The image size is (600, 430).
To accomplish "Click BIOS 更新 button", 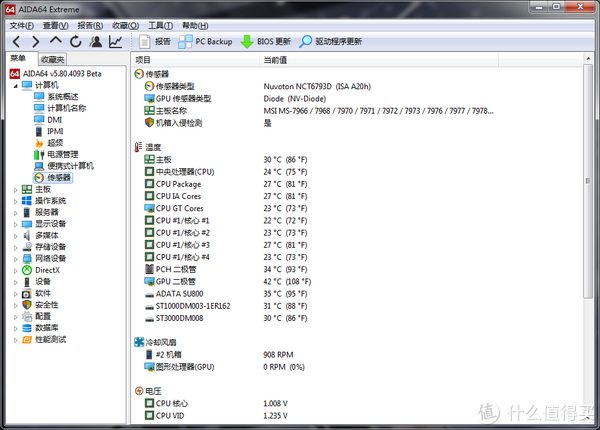I will pyautogui.click(x=266, y=41).
